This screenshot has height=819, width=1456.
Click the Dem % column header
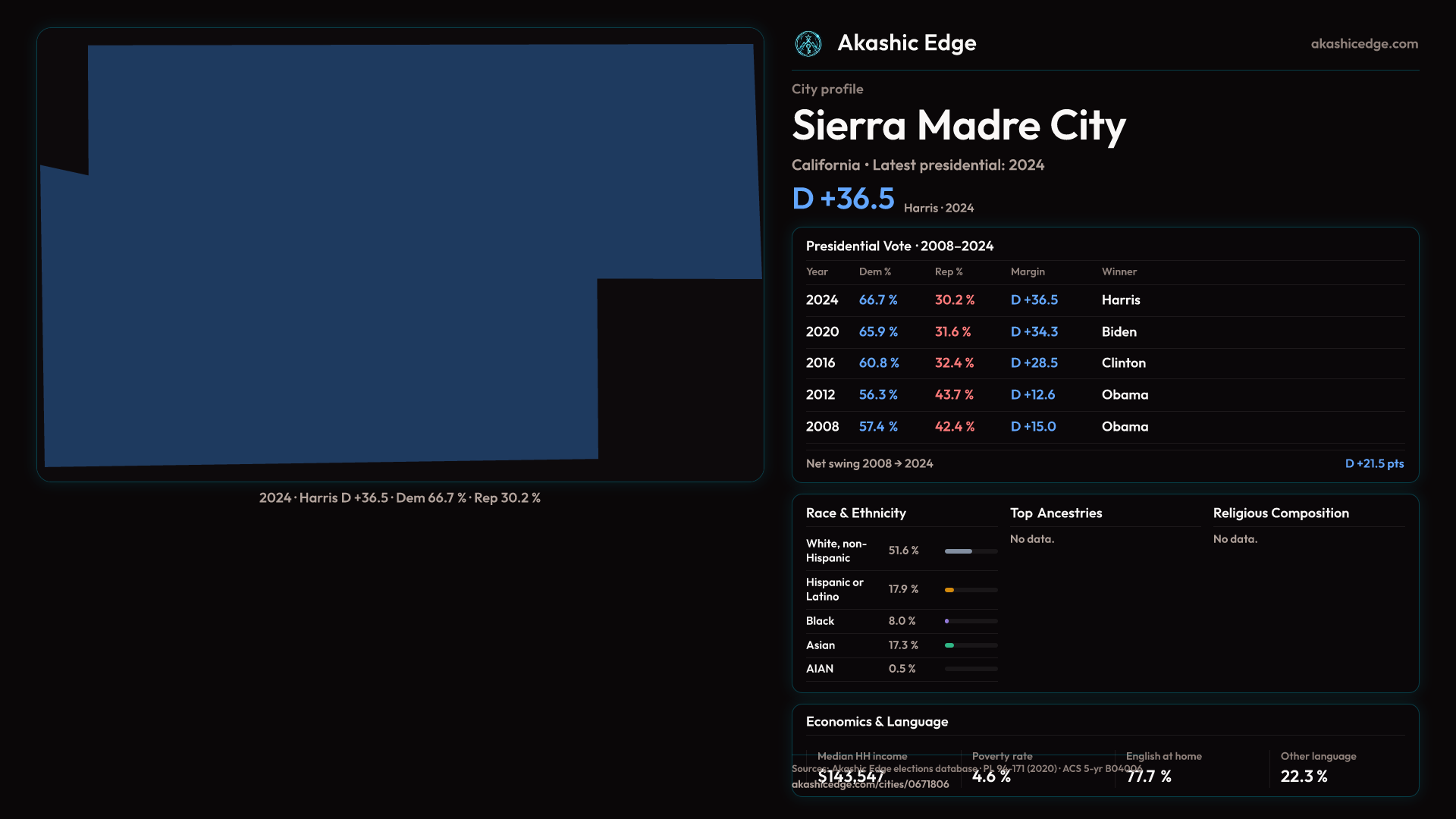click(x=874, y=271)
